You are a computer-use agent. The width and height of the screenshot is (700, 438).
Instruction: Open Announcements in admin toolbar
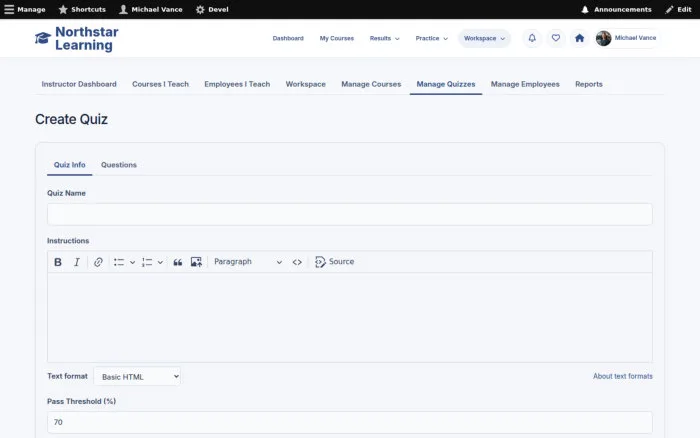pos(616,9)
